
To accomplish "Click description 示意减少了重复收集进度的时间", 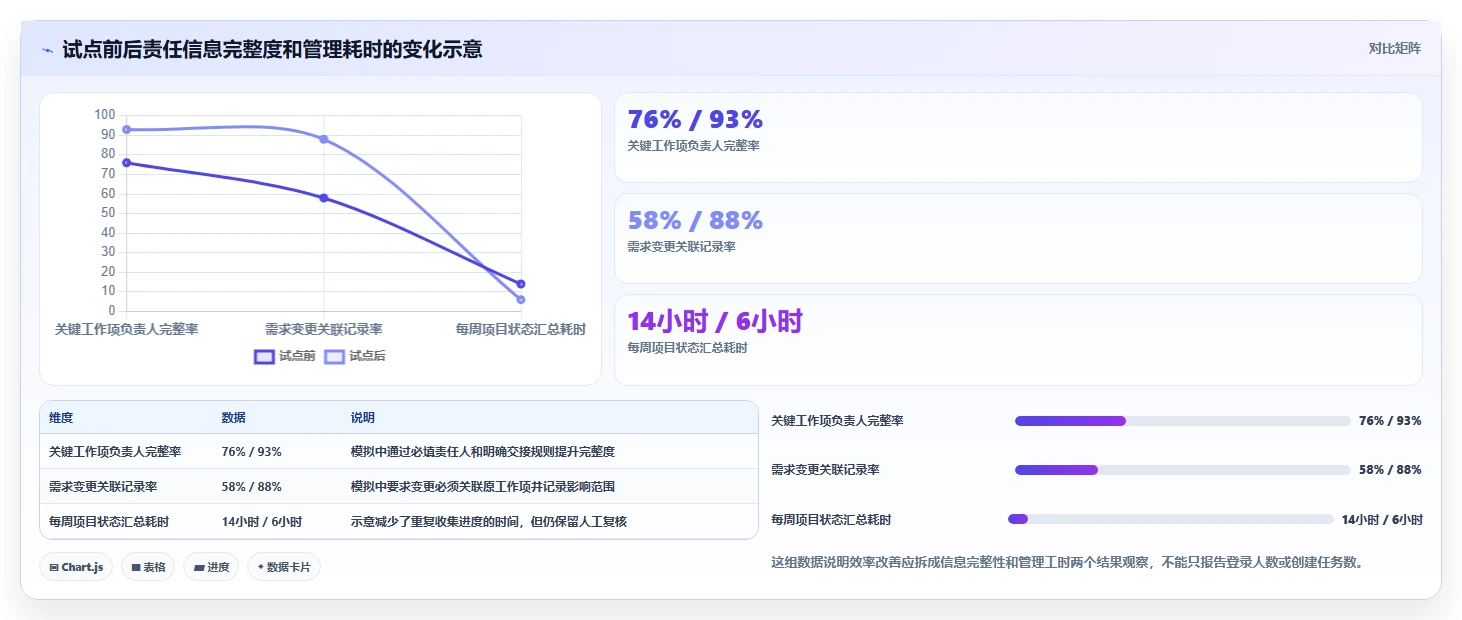I will click(x=434, y=522).
